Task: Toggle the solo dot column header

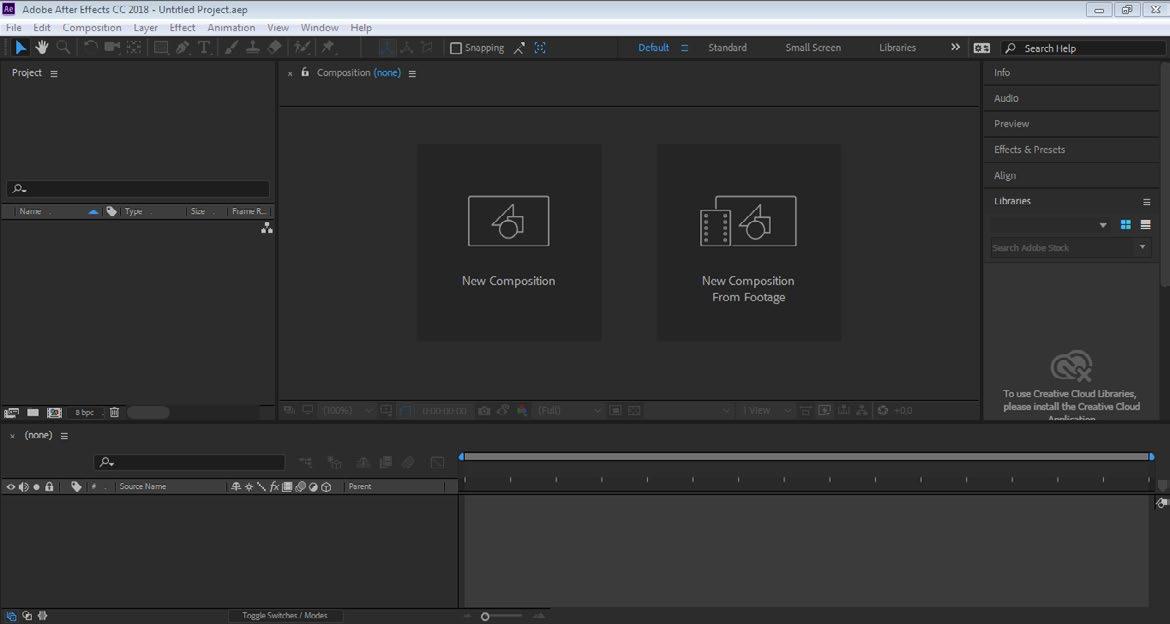Action: [36, 487]
